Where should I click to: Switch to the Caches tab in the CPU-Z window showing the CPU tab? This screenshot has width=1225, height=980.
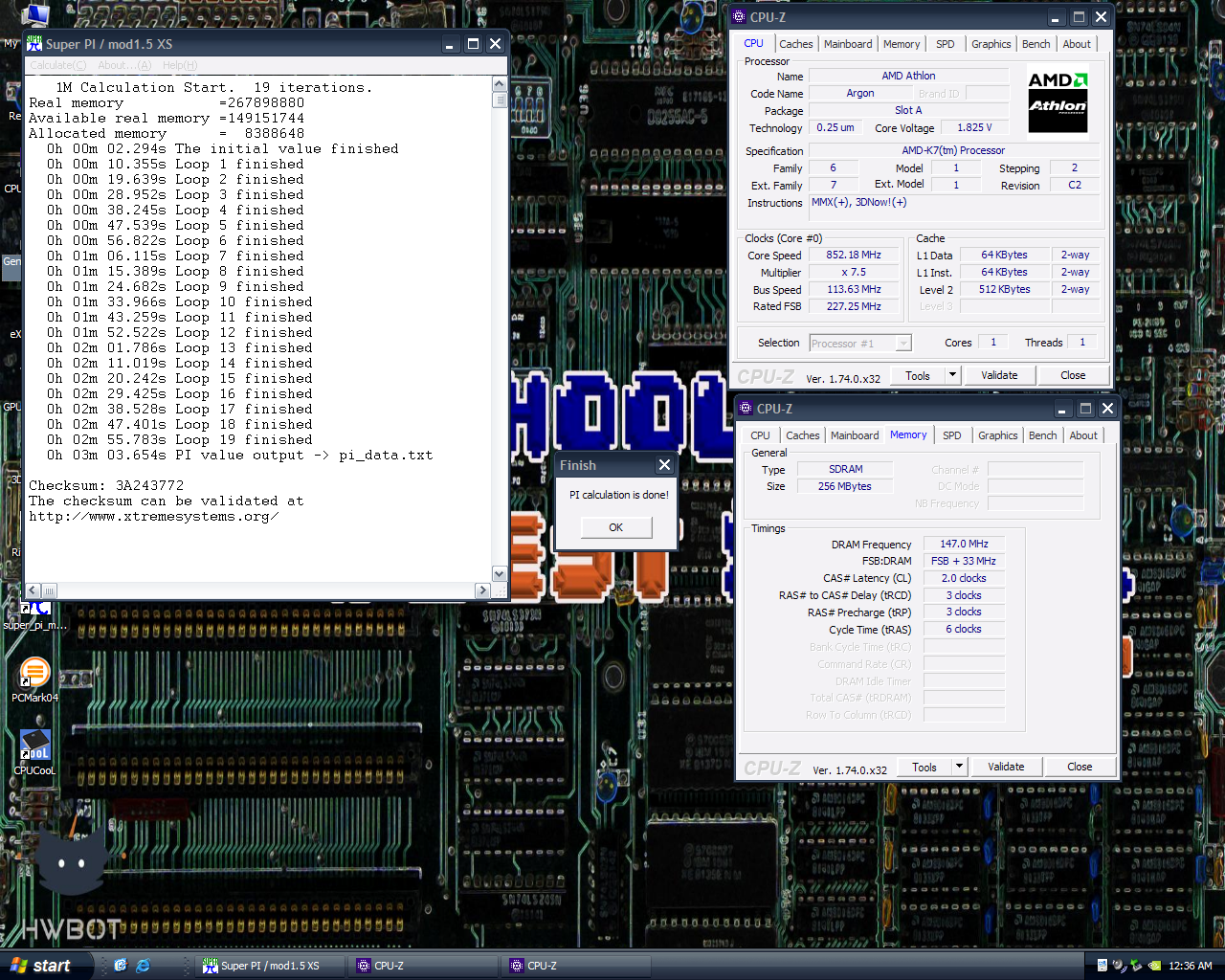[795, 44]
